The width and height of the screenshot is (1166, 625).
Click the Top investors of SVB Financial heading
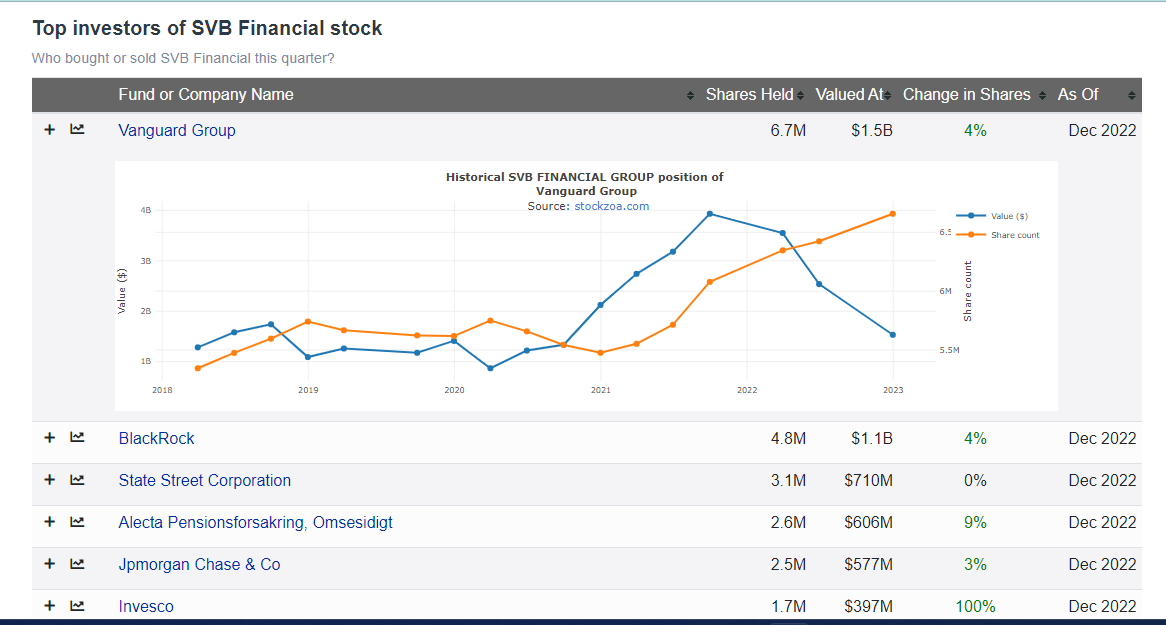click(x=207, y=28)
